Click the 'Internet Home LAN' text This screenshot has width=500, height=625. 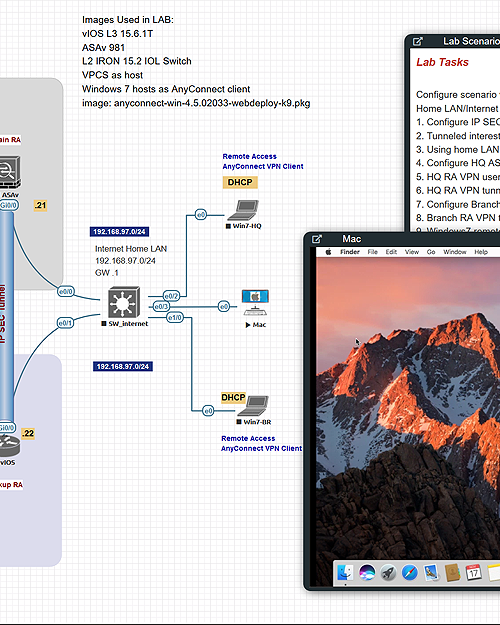coord(131,249)
